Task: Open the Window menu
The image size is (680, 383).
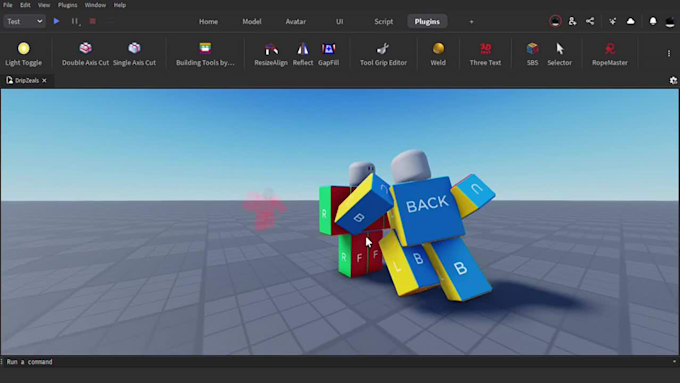Action: coord(95,5)
